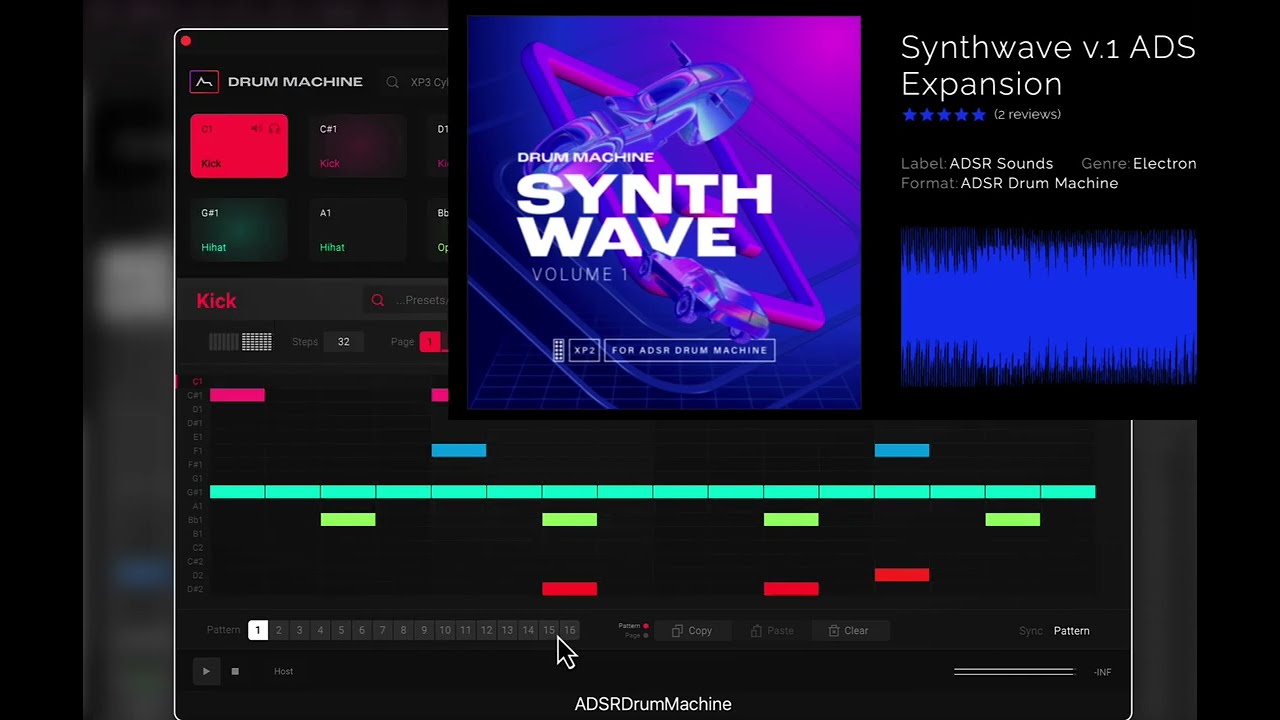Open the Sync Pattern dropdown

[1071, 631]
